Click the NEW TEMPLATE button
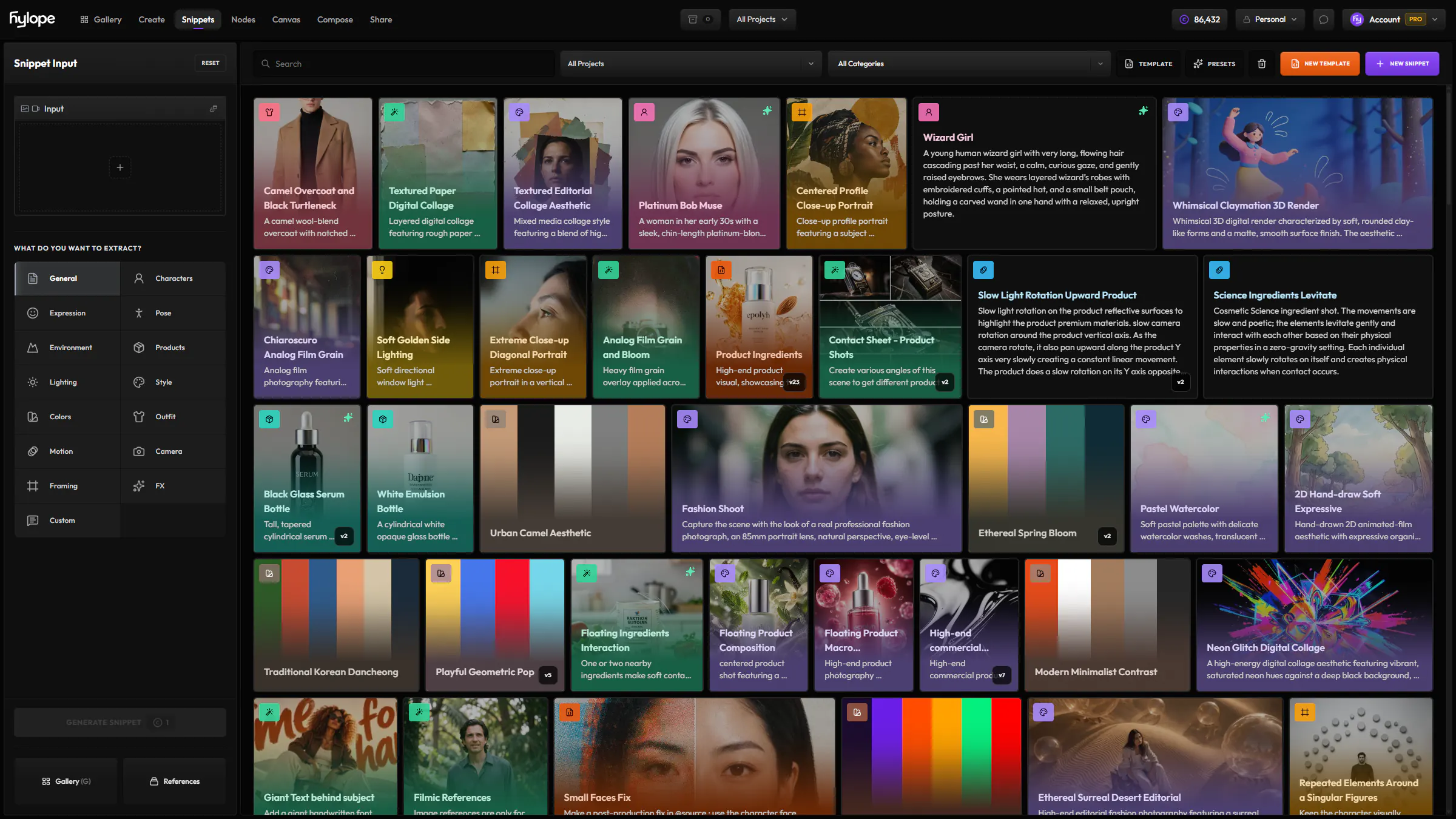 (1320, 64)
